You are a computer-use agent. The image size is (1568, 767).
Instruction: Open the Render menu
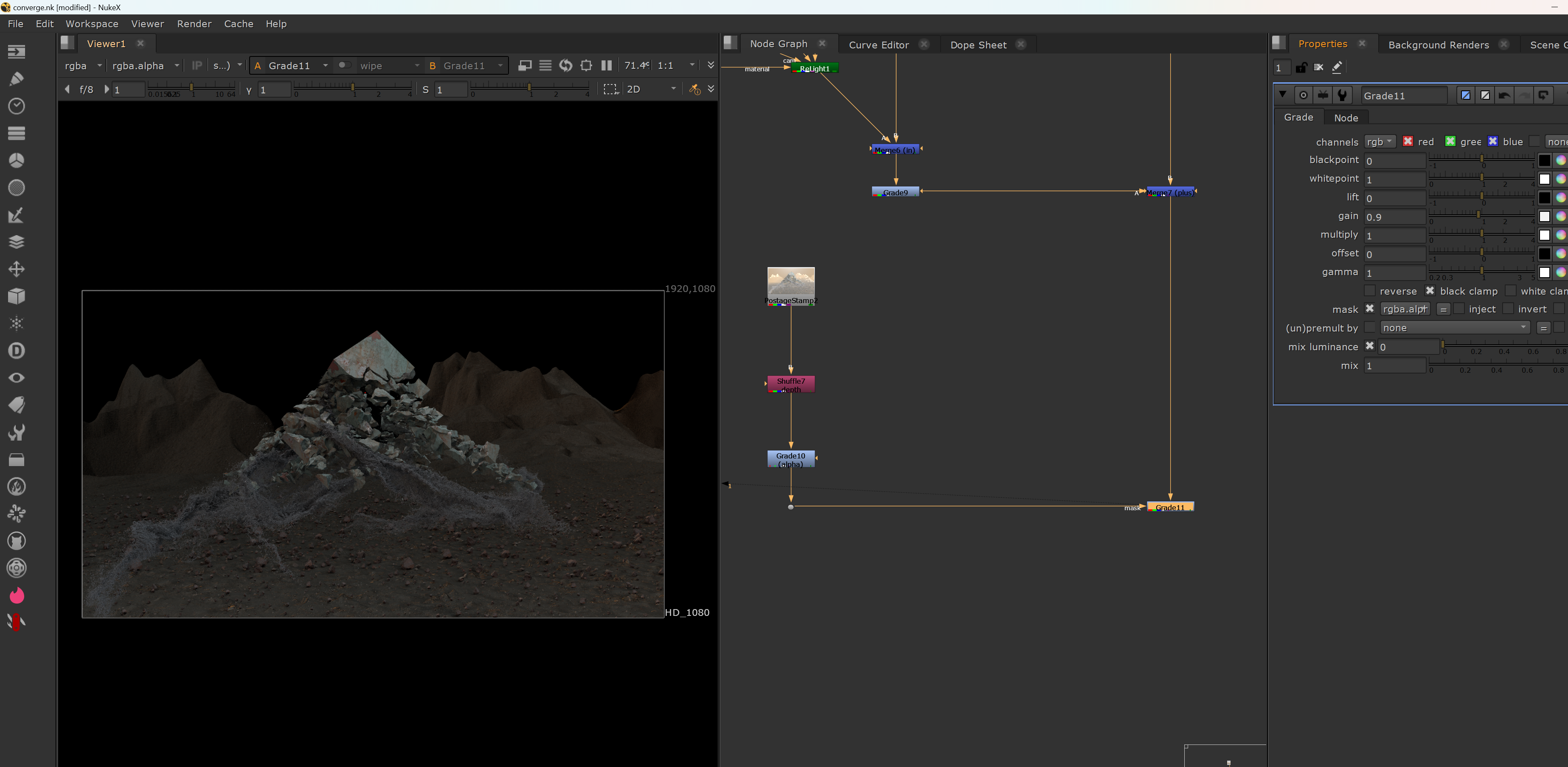(x=194, y=24)
